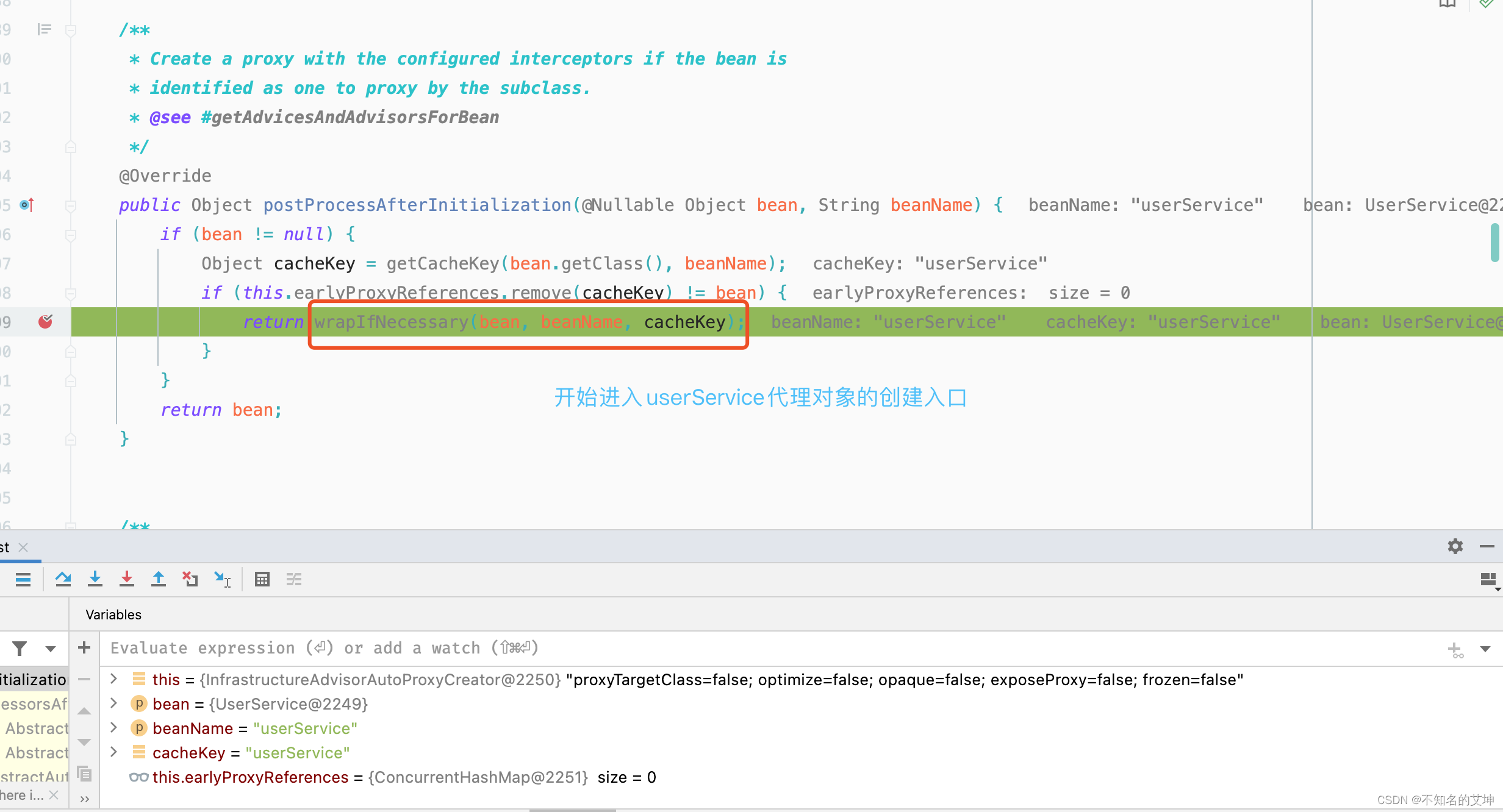The image size is (1503, 812).
Task: Select first 'Abstract' stack frame
Action: pyautogui.click(x=34, y=728)
